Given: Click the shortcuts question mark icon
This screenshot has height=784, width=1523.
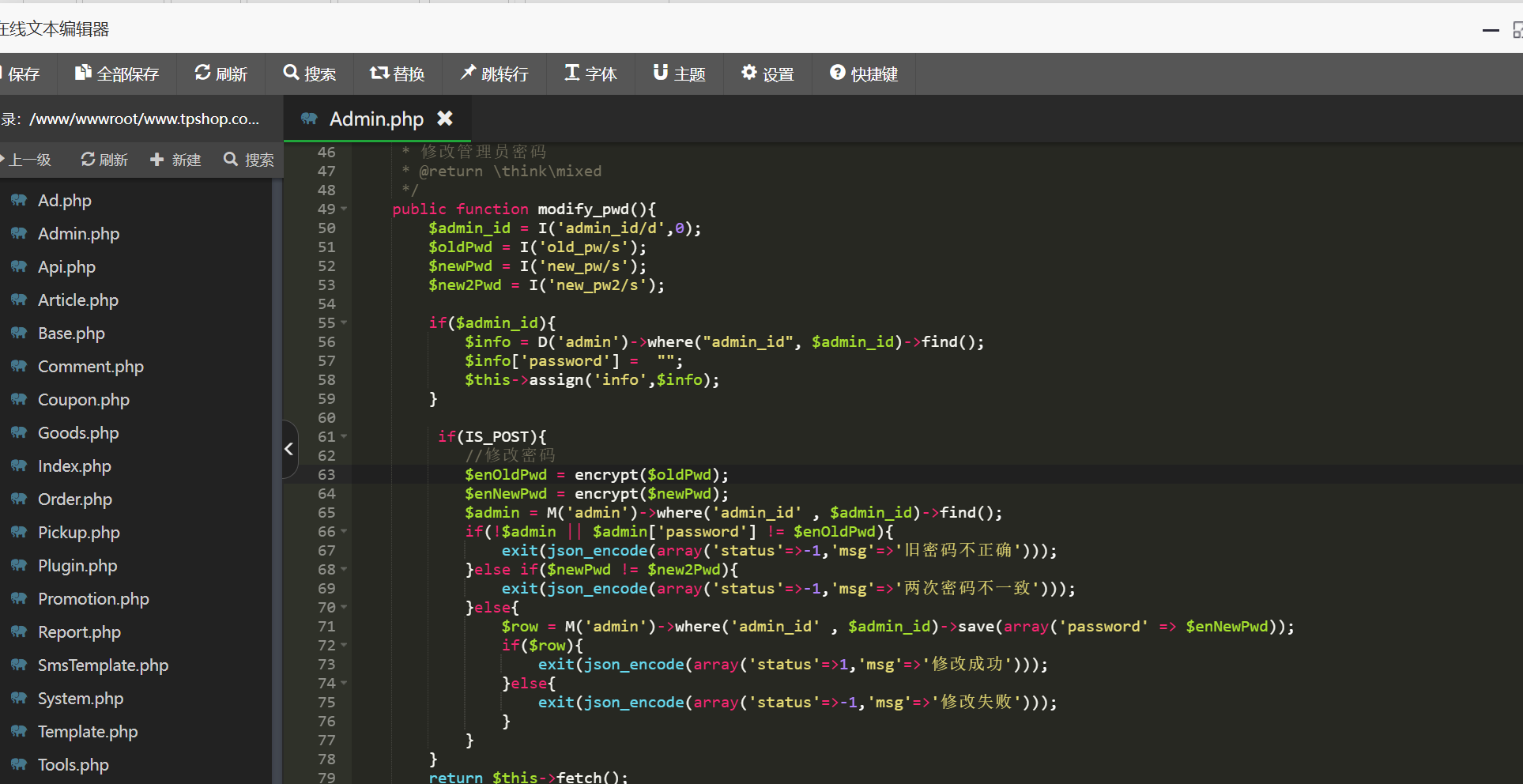Looking at the screenshot, I should pyautogui.click(x=838, y=73).
